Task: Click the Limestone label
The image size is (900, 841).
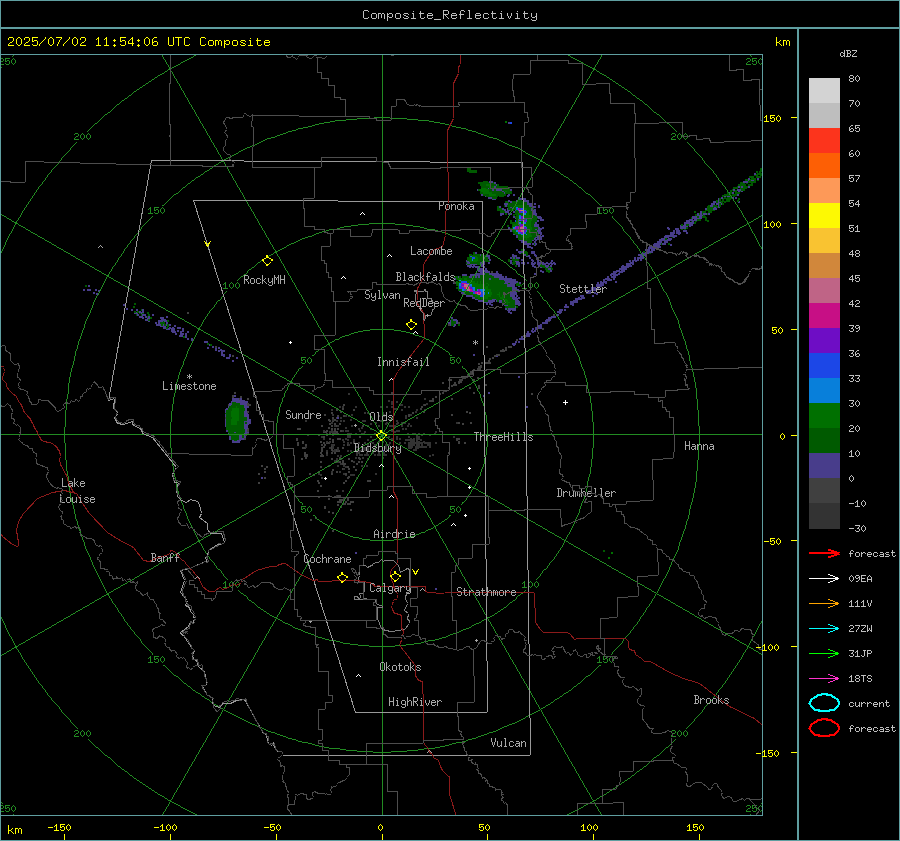Action: click(x=189, y=386)
